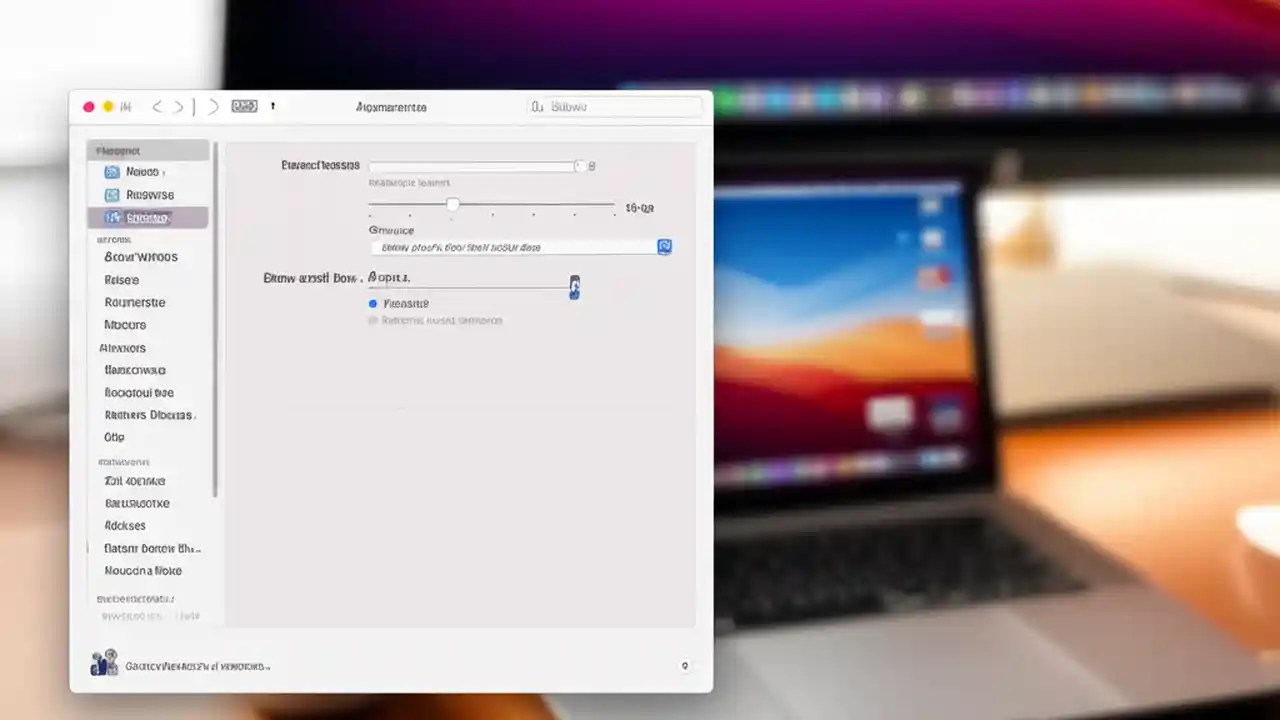
Task: Click the question mark help button at bottom right
Action: (x=684, y=664)
